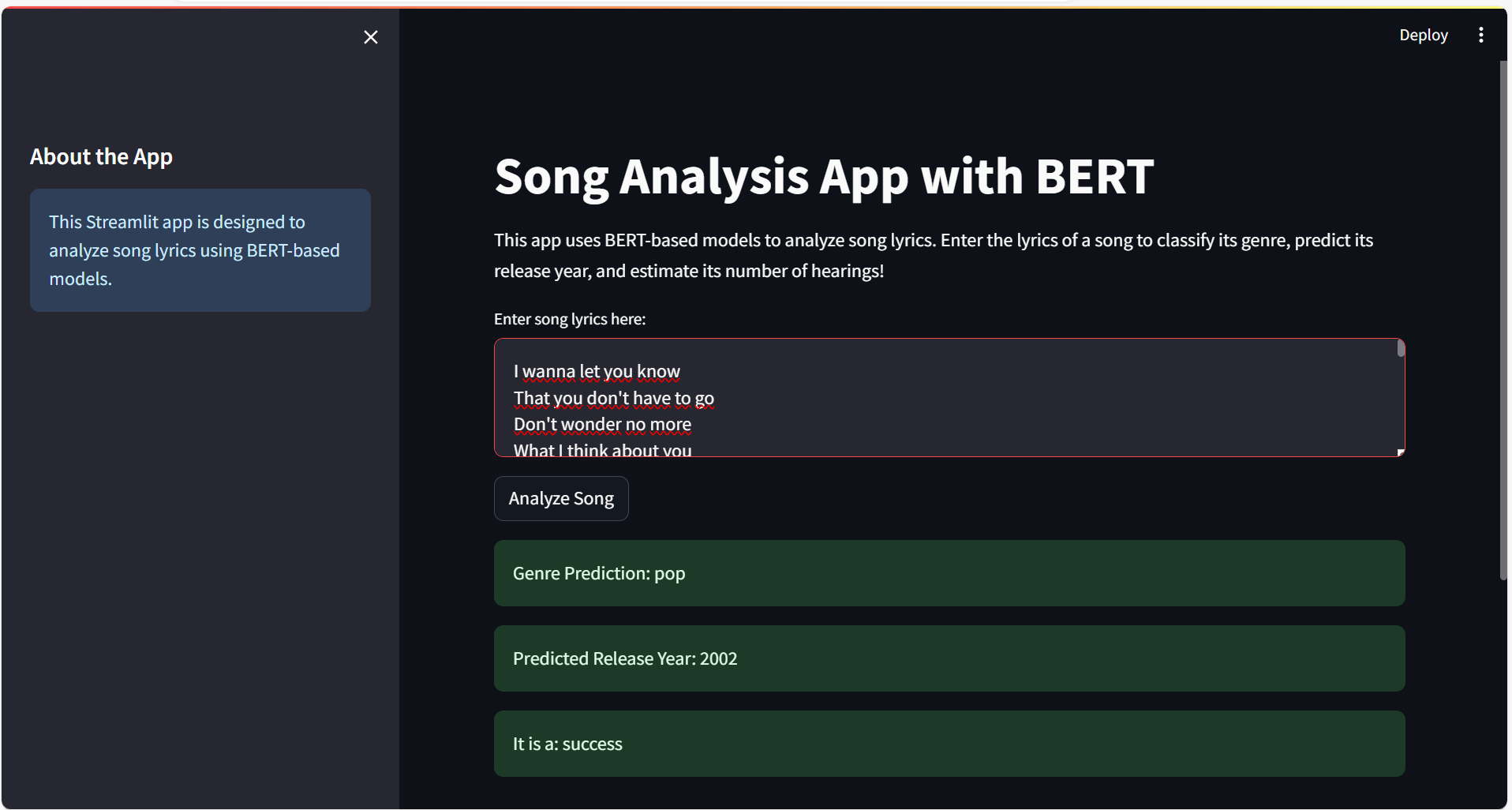This screenshot has width=1512, height=810.
Task: Close the sidebar with the X icon
Action: [370, 37]
